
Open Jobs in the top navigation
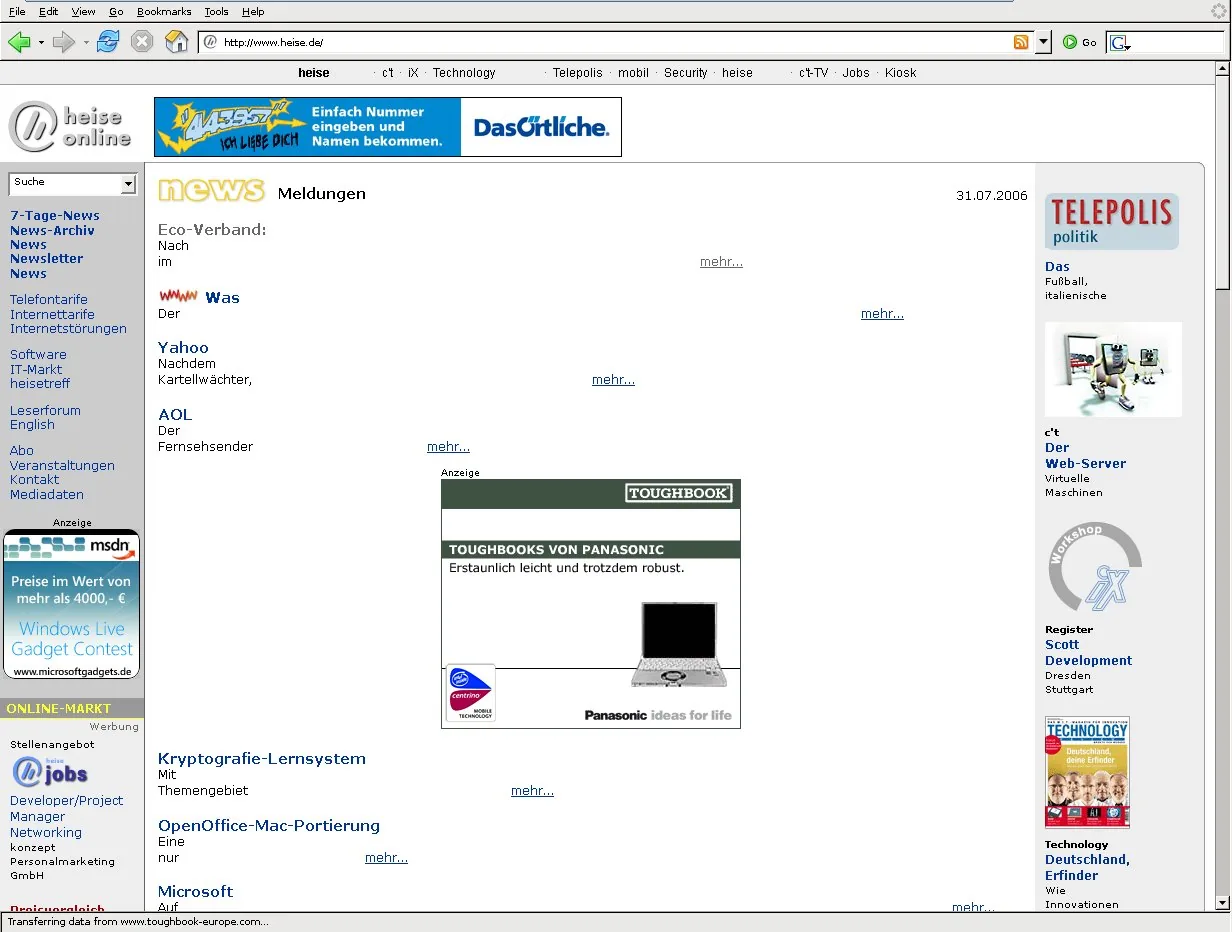(x=856, y=73)
